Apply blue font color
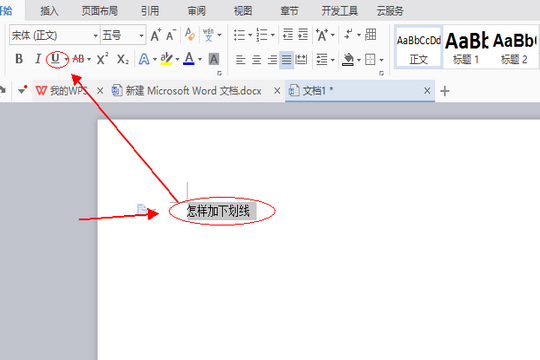This screenshot has height=360, width=540. [189, 59]
